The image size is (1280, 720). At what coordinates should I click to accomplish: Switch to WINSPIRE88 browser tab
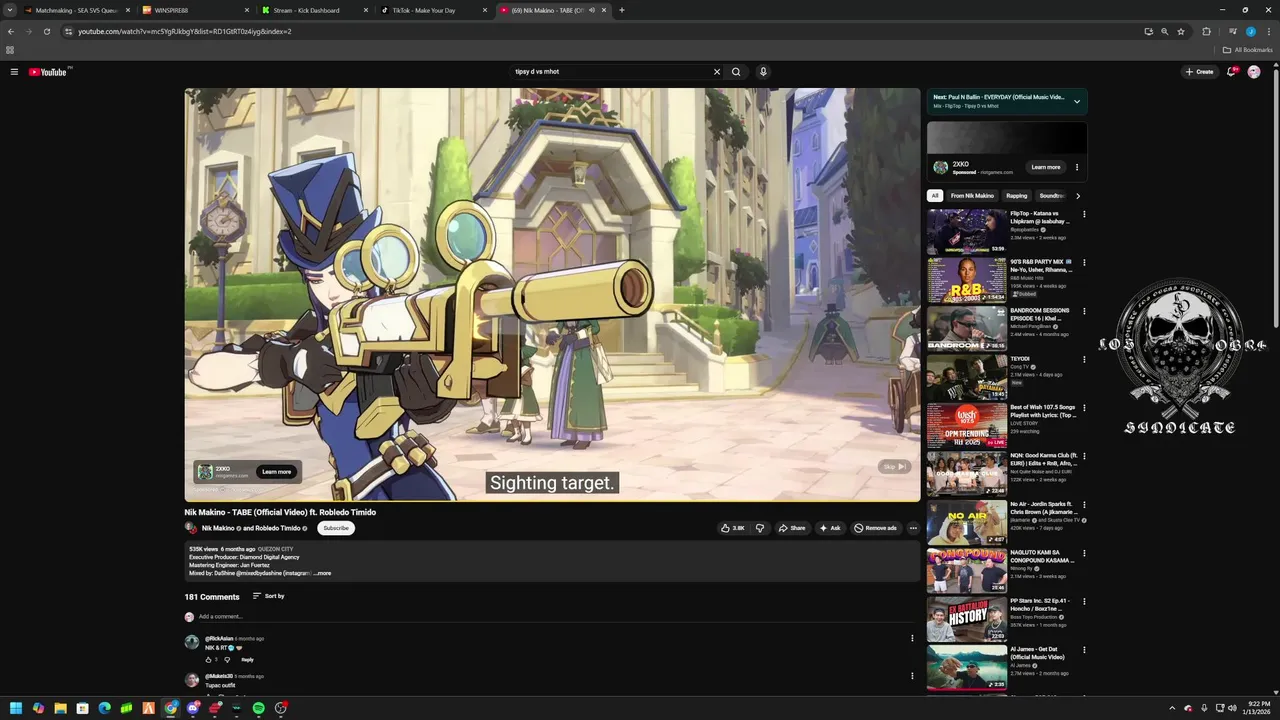(x=194, y=10)
